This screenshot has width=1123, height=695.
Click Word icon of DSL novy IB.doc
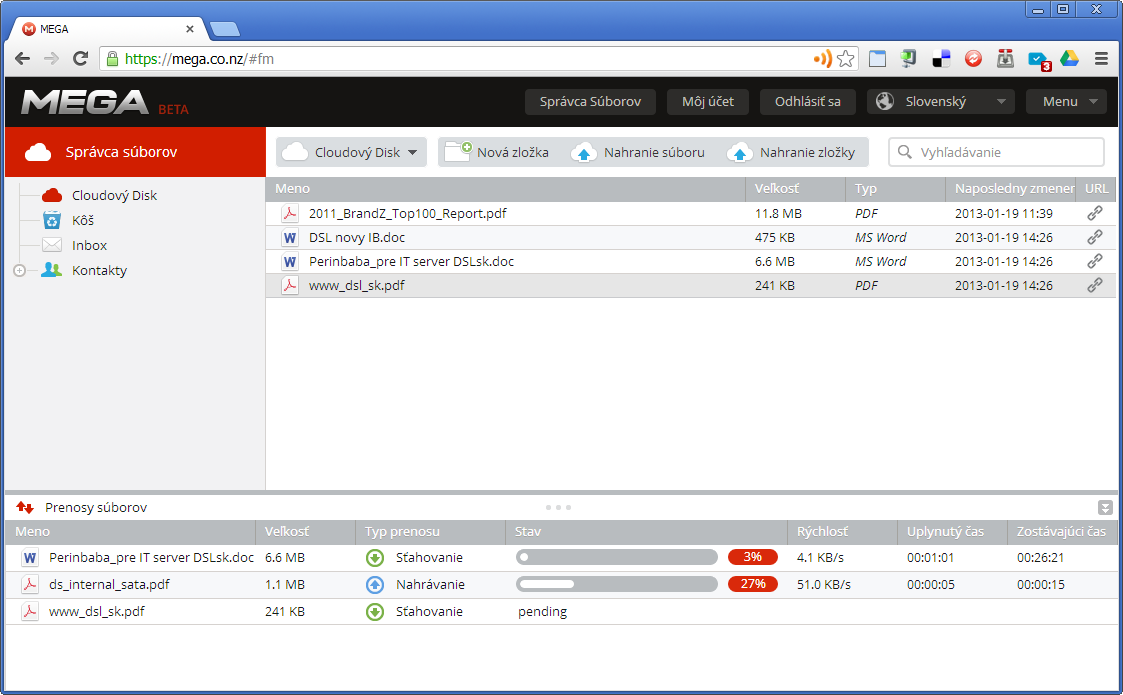[x=290, y=237]
